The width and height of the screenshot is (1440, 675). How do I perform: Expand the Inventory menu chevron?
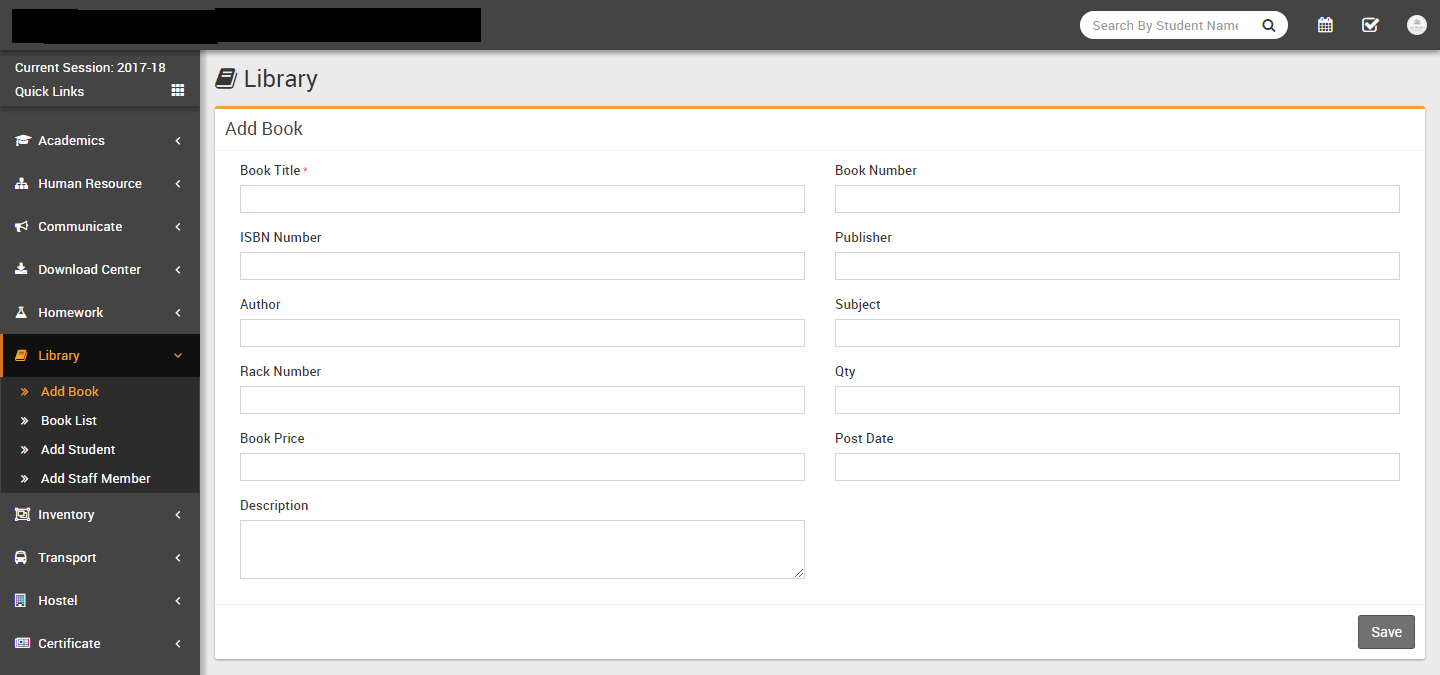click(178, 515)
